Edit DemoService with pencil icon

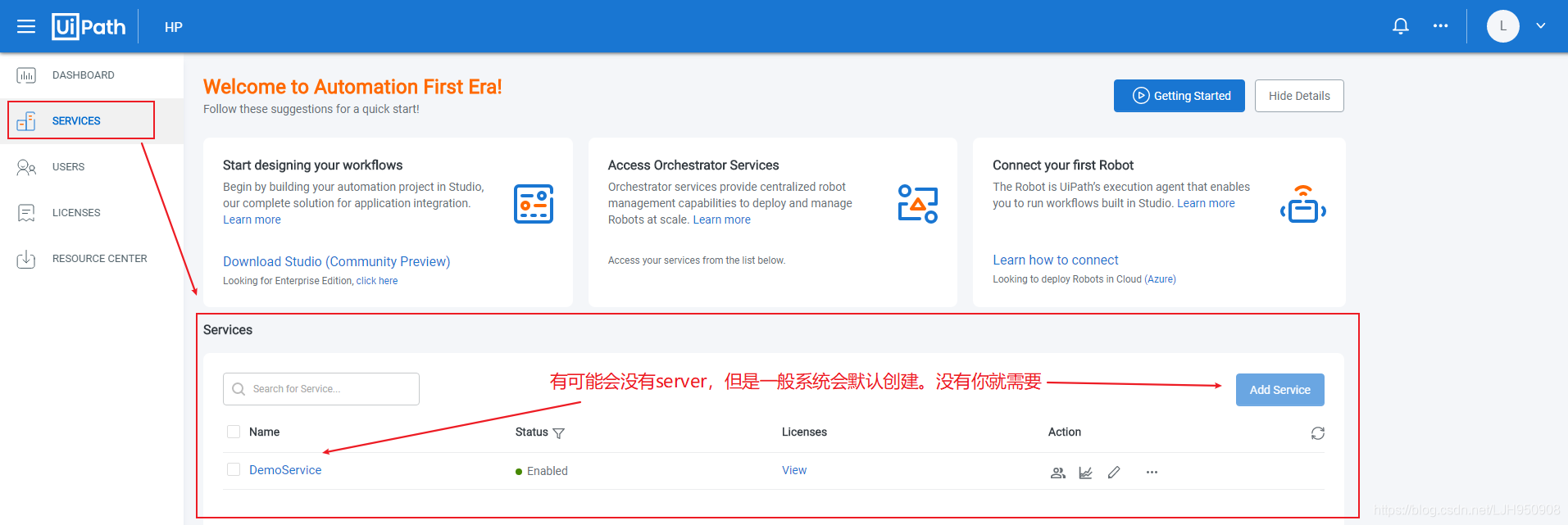(1113, 473)
